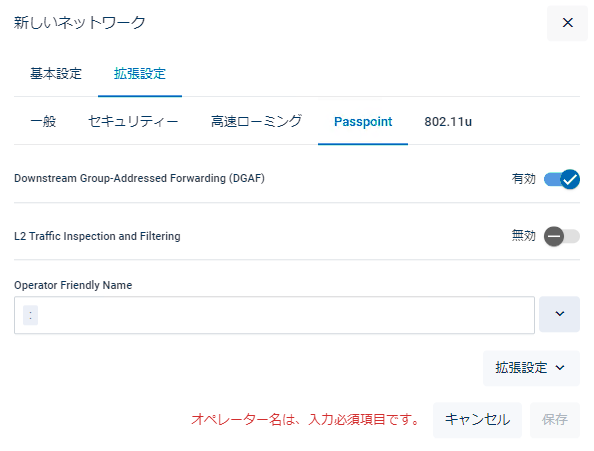Screen dimensions: 594x451
Task: Click the キャンセル button
Action: tap(477, 420)
